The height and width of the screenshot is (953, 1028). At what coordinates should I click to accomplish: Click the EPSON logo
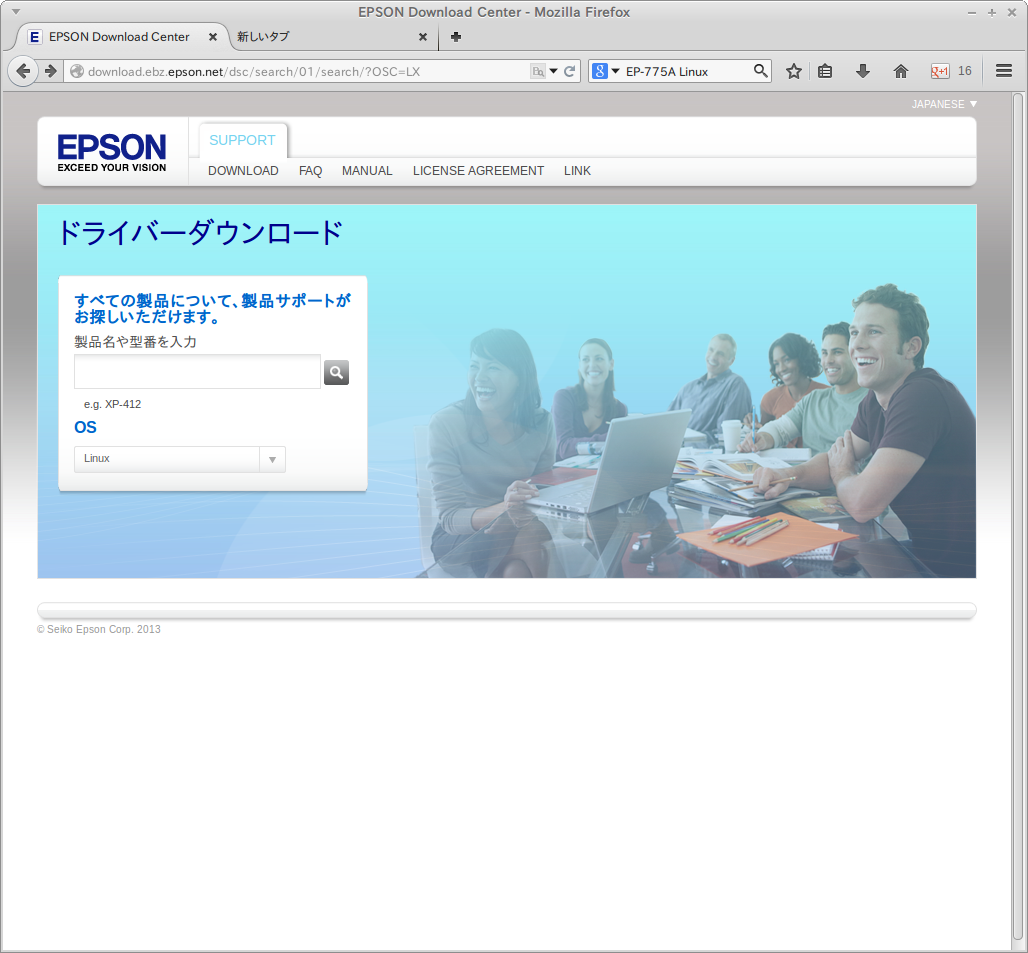point(111,150)
